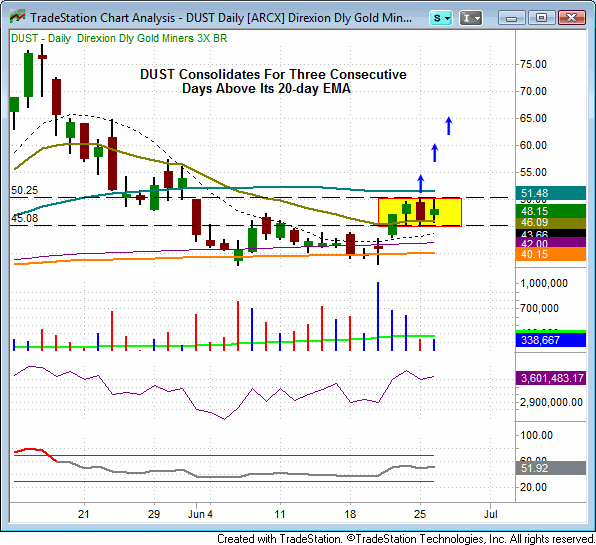Click the tallest blue volume bar

point(378,316)
